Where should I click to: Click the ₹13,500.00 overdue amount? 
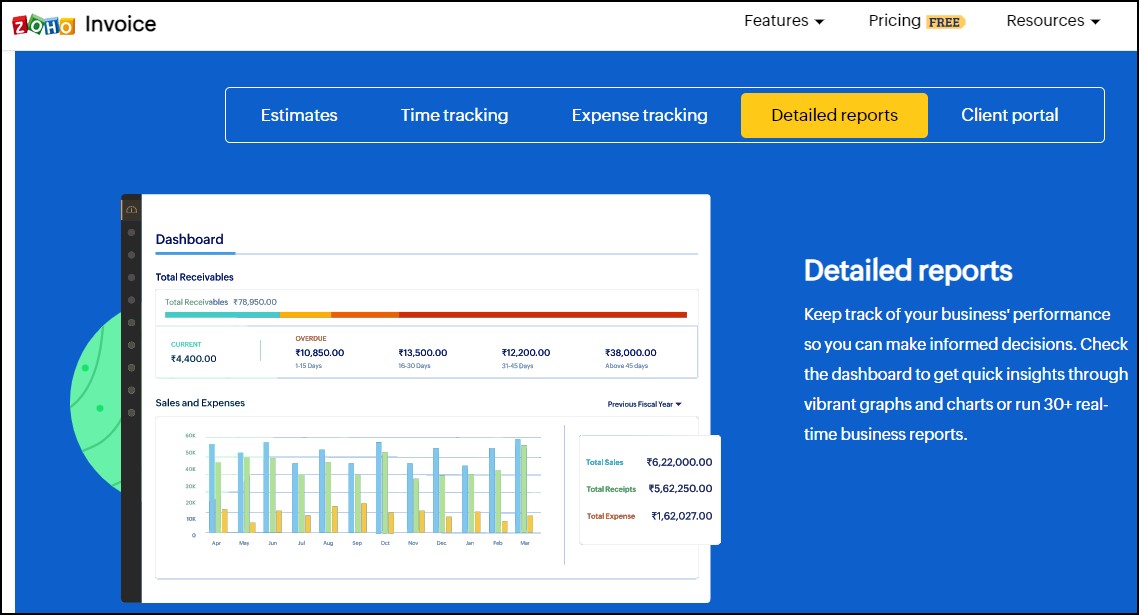coord(423,353)
